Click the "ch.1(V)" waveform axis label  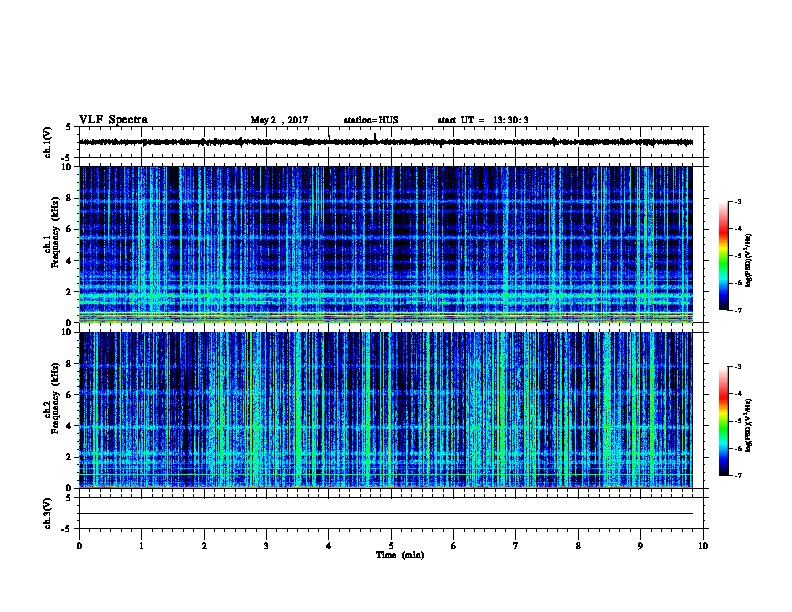pyautogui.click(x=47, y=142)
